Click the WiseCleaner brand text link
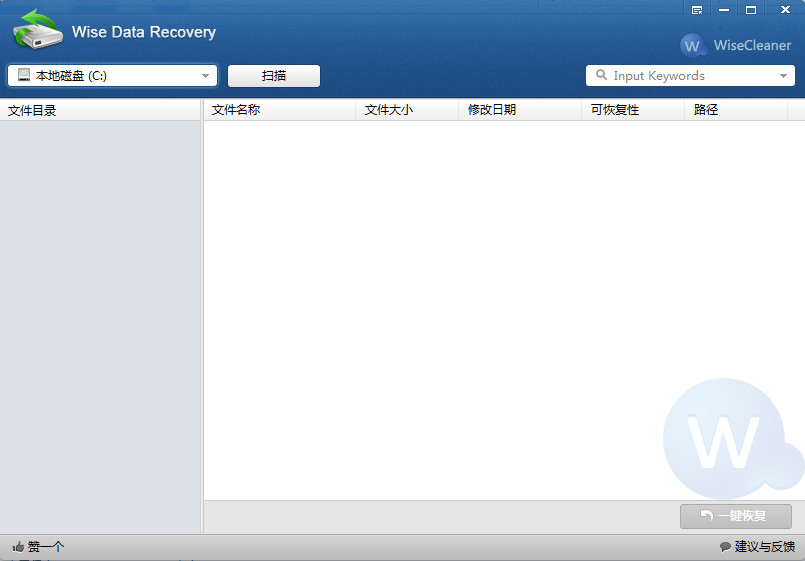 (752, 45)
